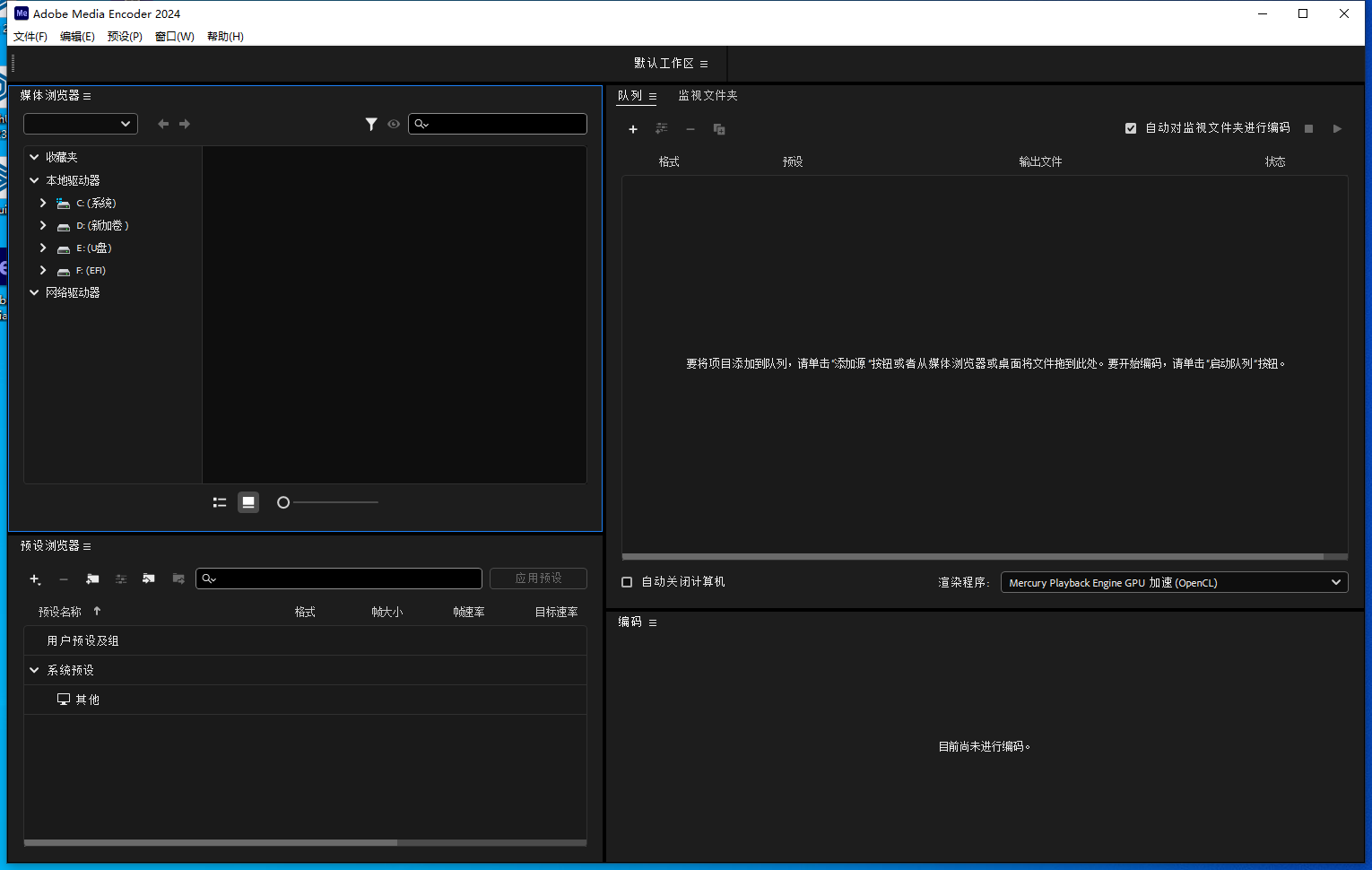Image resolution: width=1372 pixels, height=870 pixels.
Task: Check the 自动关闭计算机 checkbox
Action: (627, 582)
